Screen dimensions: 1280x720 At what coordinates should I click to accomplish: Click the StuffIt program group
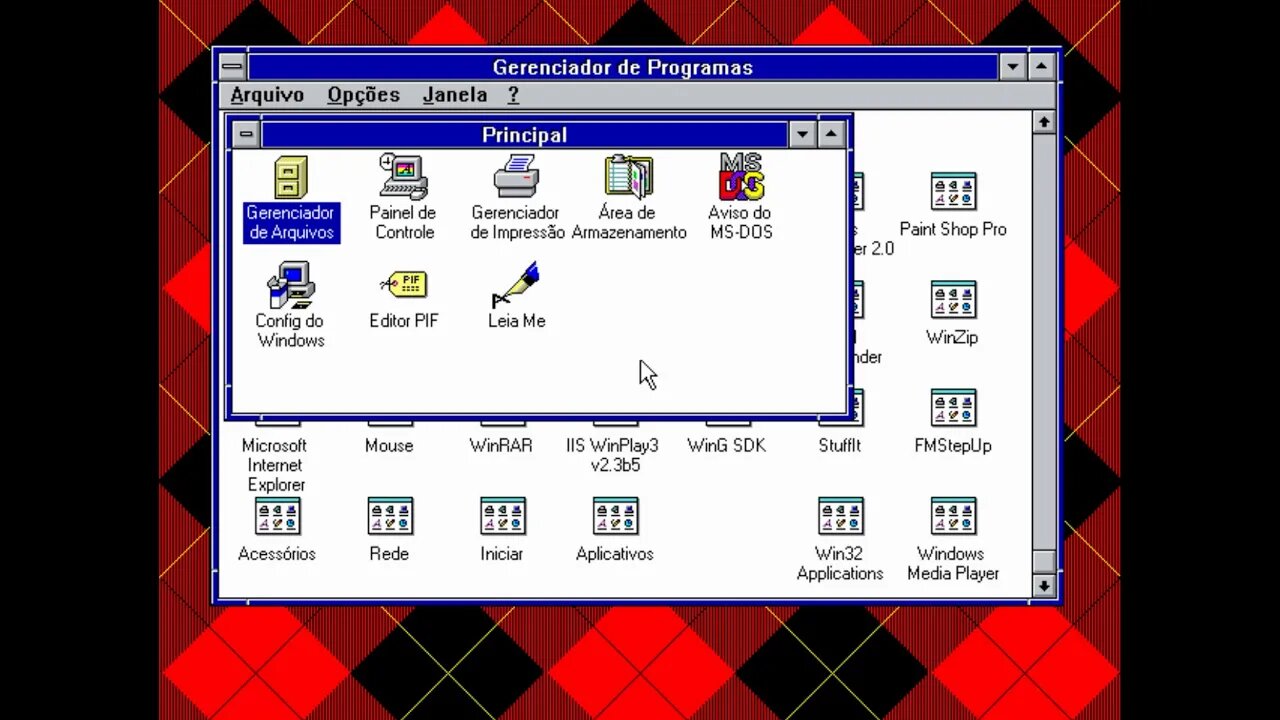click(x=840, y=445)
